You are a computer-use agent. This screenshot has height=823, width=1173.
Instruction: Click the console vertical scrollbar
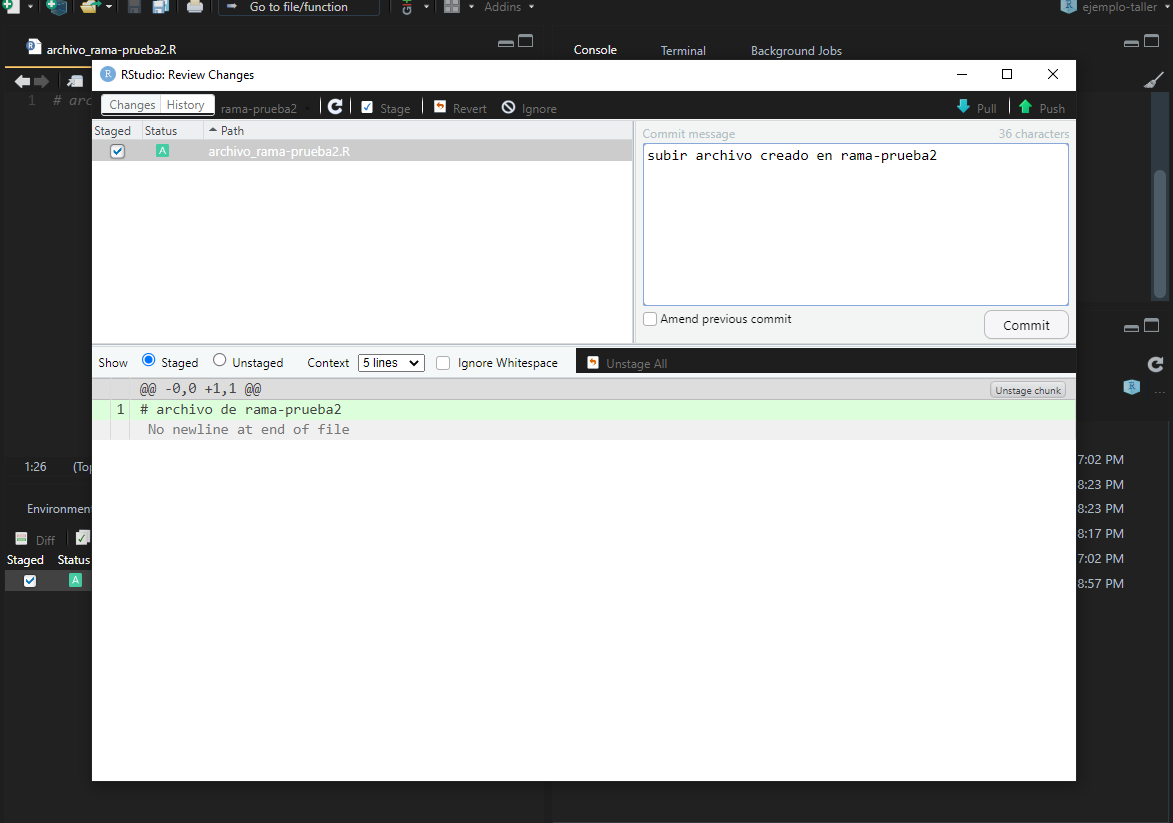pos(1160,232)
